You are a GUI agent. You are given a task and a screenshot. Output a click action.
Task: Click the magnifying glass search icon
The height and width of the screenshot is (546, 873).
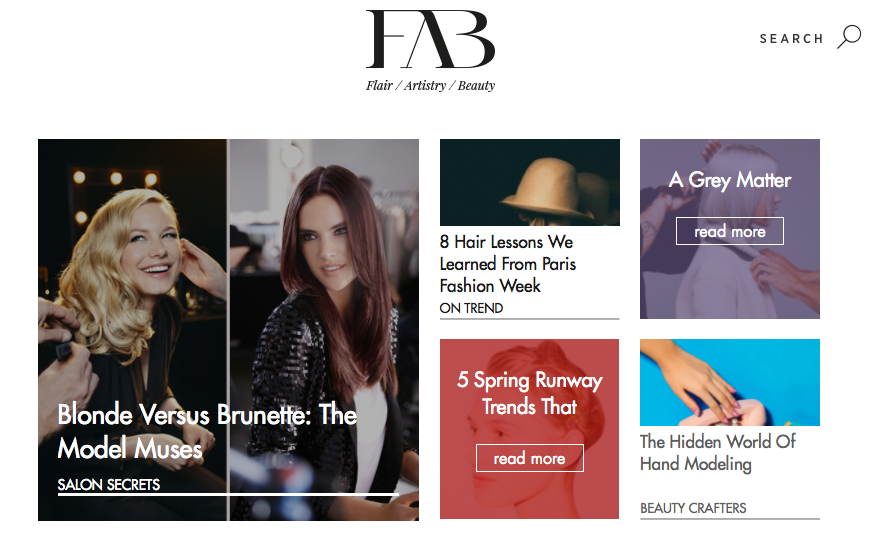point(849,37)
